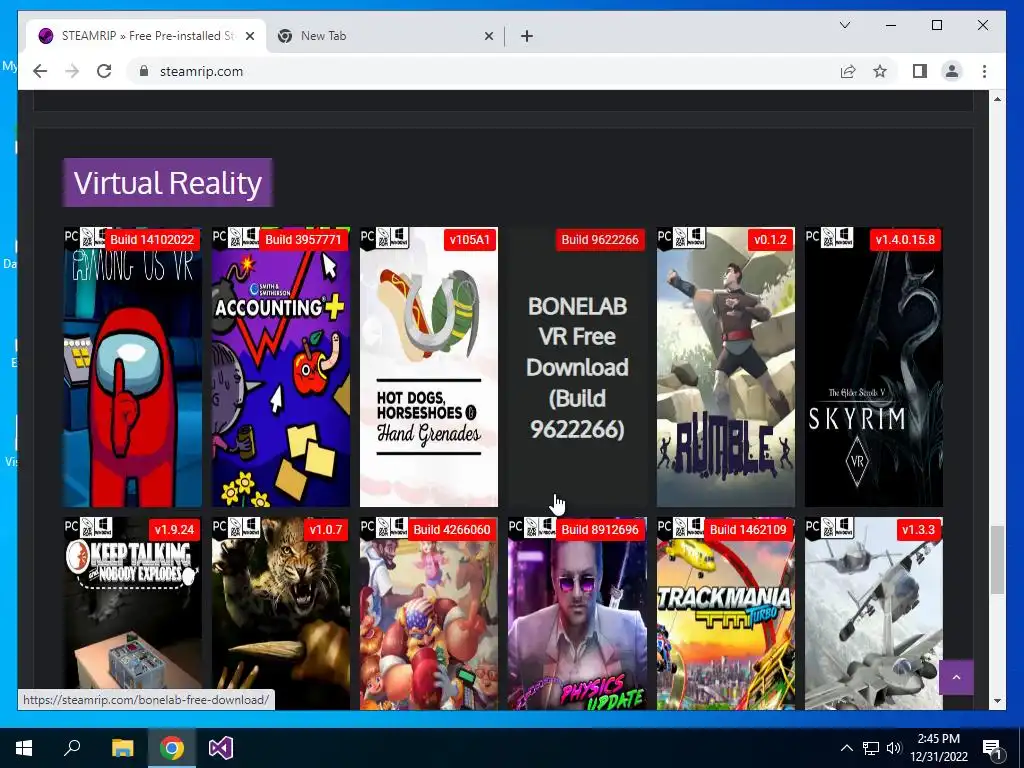Open a new tab with the plus button
Viewport: 1024px width, 768px height.
[x=527, y=36]
